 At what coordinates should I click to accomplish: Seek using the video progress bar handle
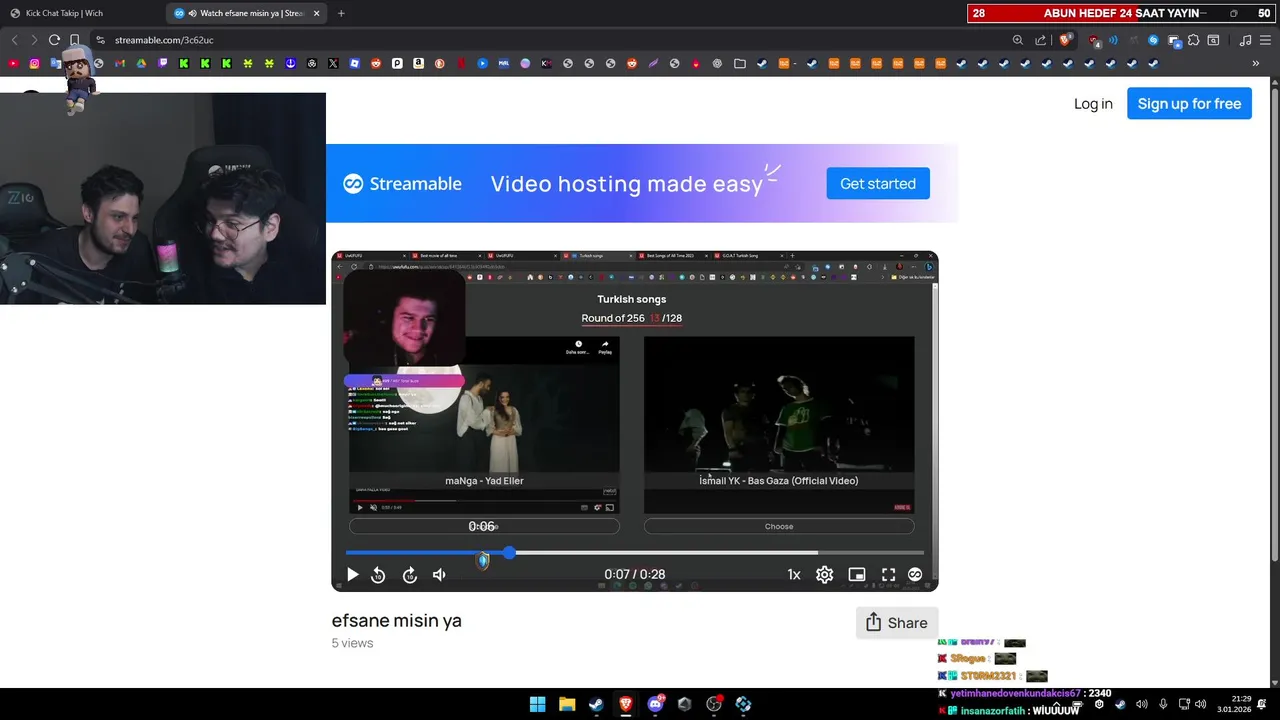point(509,552)
